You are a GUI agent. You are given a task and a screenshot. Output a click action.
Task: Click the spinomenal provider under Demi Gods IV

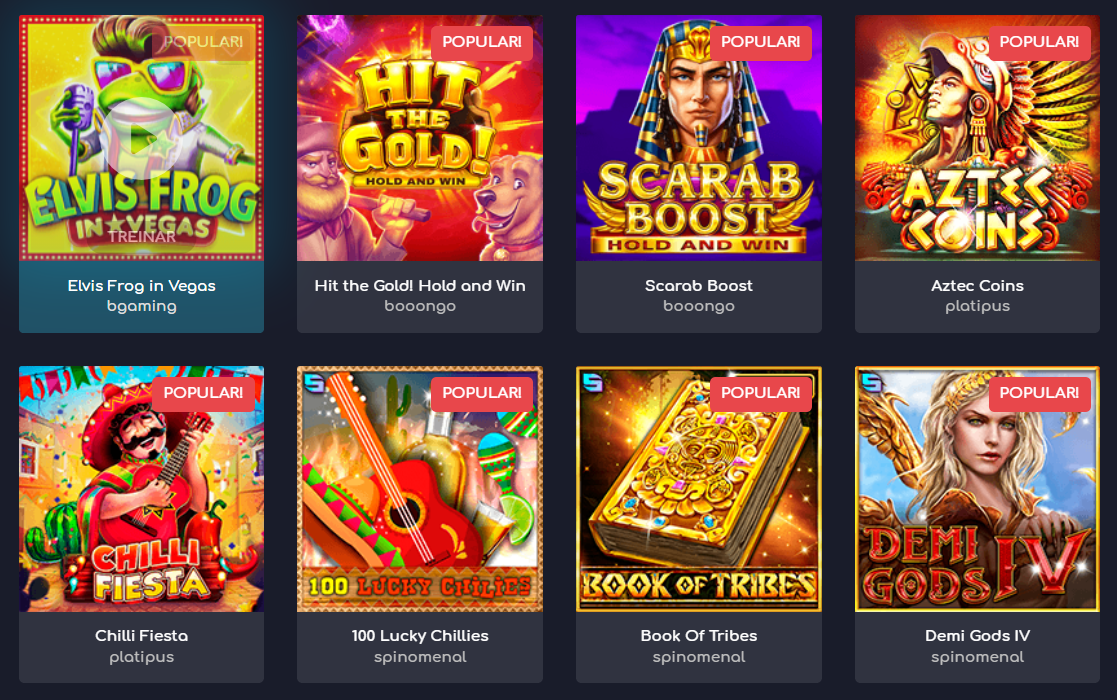click(x=977, y=657)
